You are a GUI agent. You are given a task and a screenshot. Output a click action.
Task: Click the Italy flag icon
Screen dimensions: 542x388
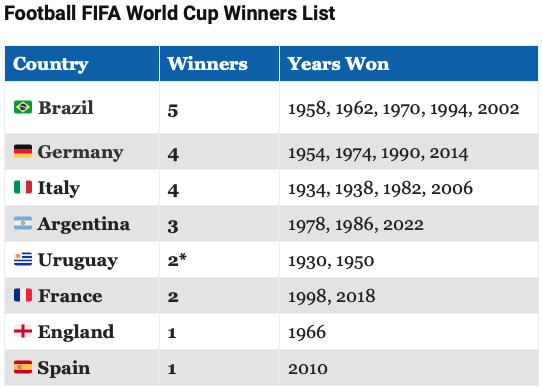(23, 187)
